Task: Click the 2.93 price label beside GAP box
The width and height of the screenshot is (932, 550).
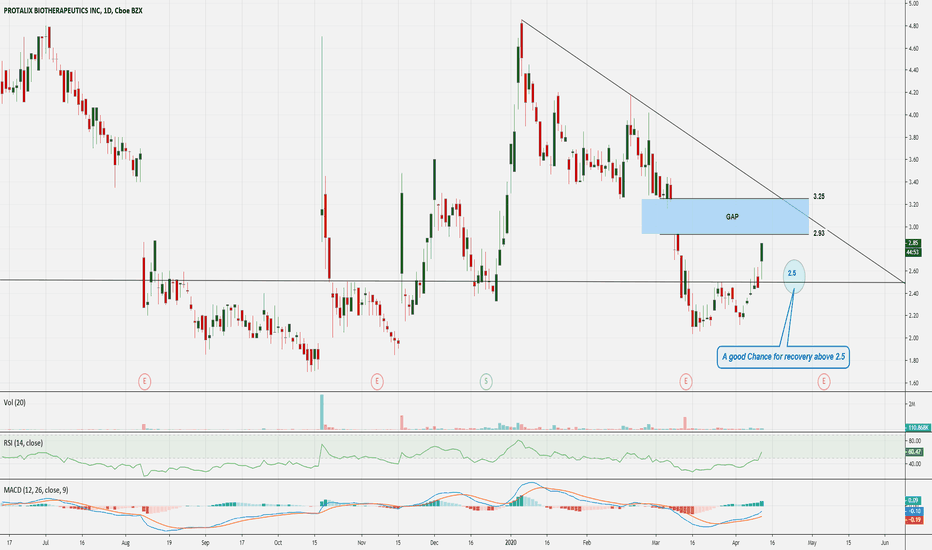Action: [818, 234]
